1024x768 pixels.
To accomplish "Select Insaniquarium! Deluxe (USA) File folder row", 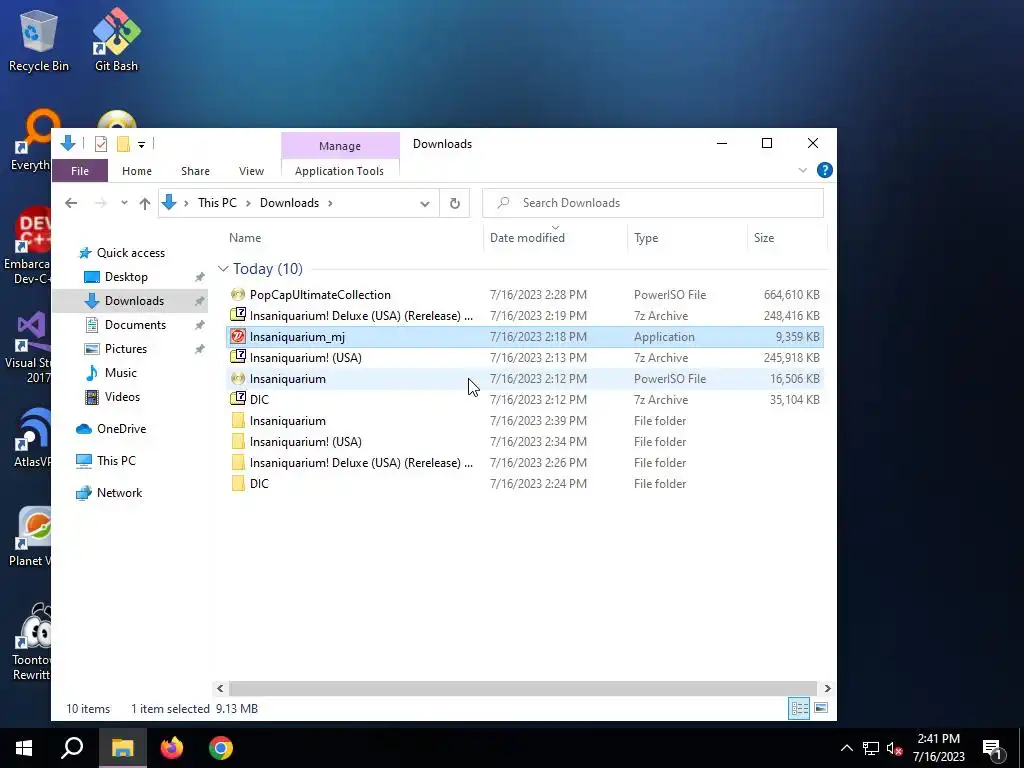I will pyautogui.click(x=525, y=463).
